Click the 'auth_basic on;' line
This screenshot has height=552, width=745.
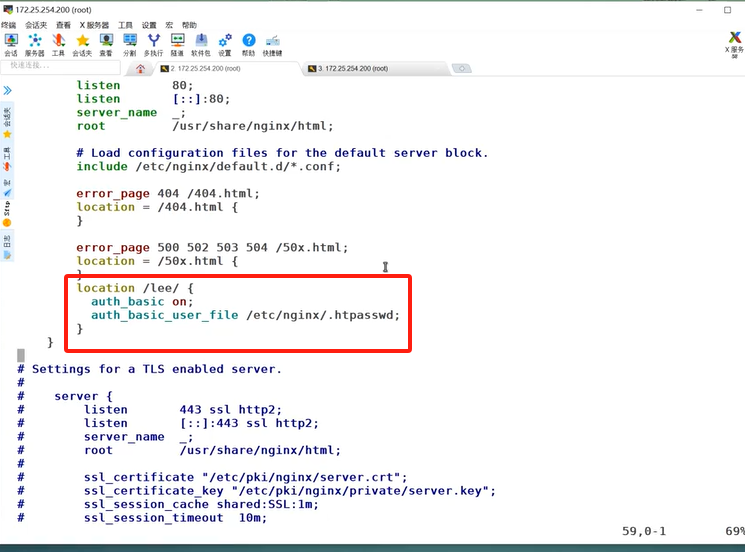142,302
